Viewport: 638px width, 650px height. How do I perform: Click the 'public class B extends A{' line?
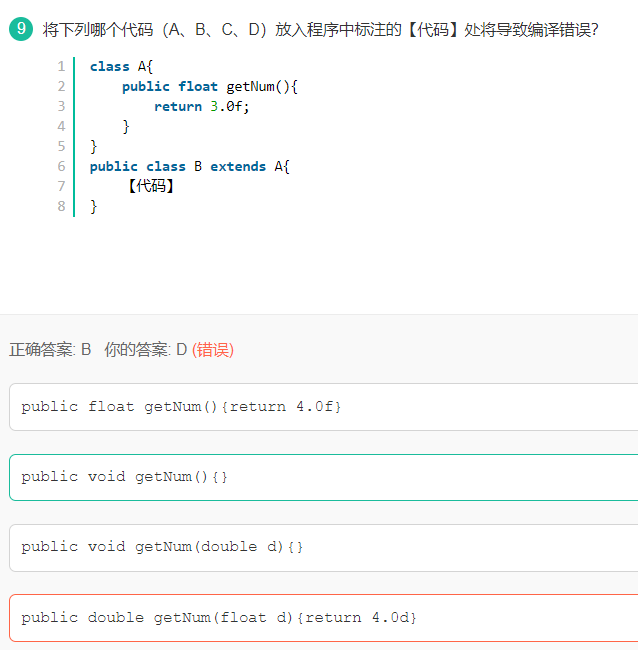coord(190,166)
